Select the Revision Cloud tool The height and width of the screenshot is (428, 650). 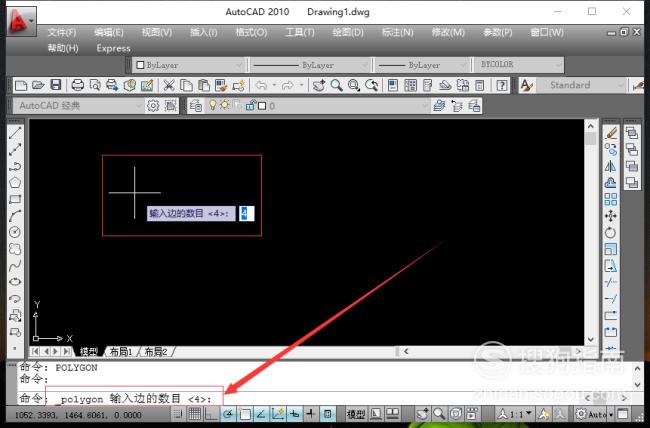15,249
